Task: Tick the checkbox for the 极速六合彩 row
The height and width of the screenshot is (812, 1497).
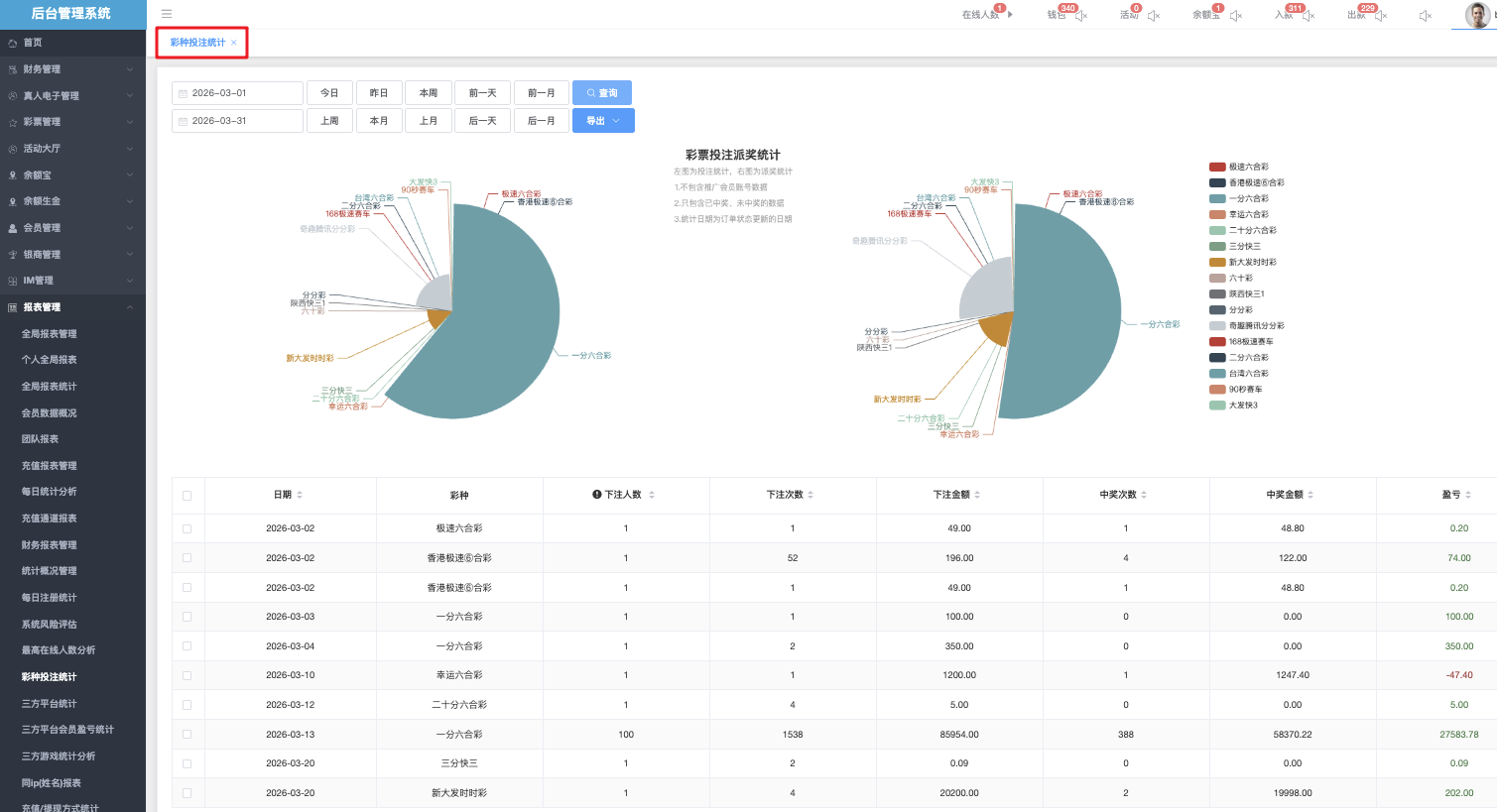Action: (x=187, y=528)
